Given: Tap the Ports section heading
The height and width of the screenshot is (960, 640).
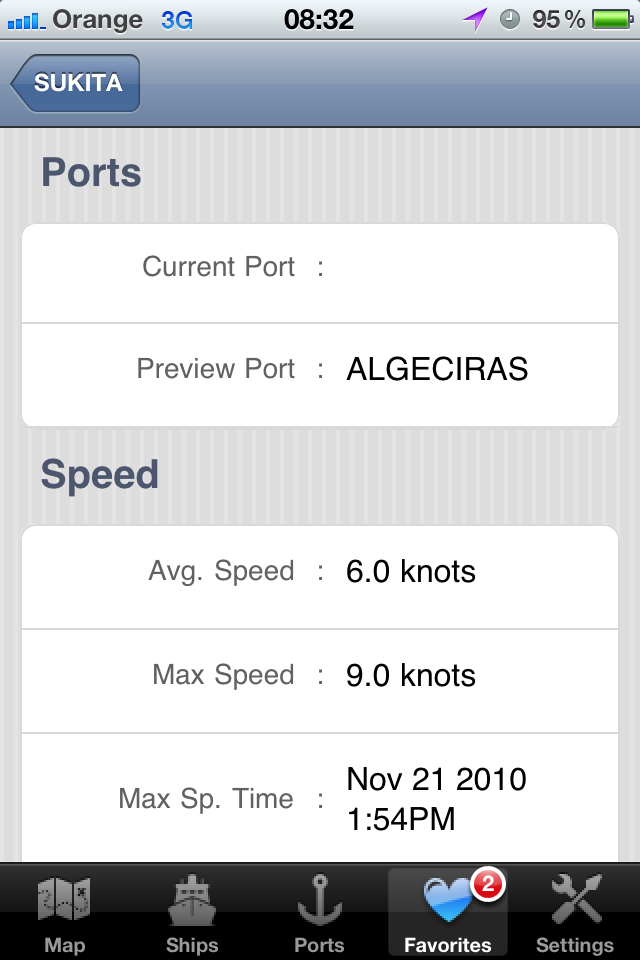Looking at the screenshot, I should [x=91, y=173].
